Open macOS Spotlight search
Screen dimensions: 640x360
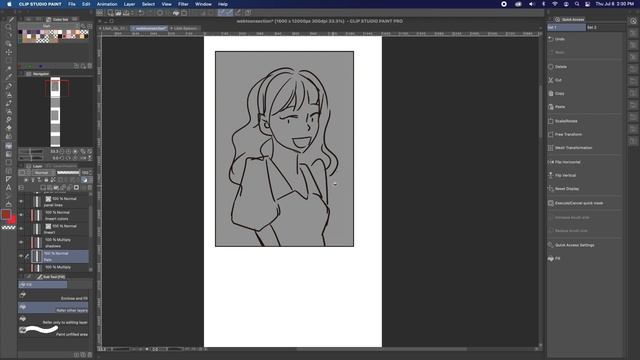(x=577, y=4)
